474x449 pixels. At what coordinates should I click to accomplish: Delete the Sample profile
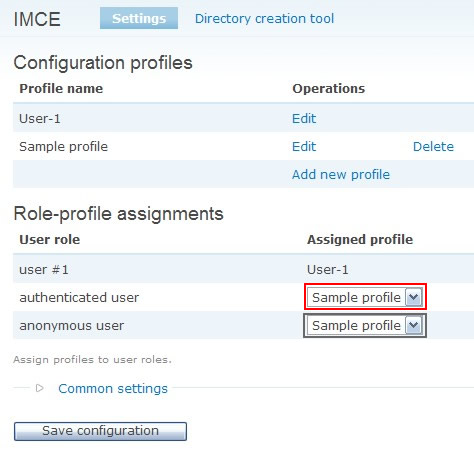point(433,146)
